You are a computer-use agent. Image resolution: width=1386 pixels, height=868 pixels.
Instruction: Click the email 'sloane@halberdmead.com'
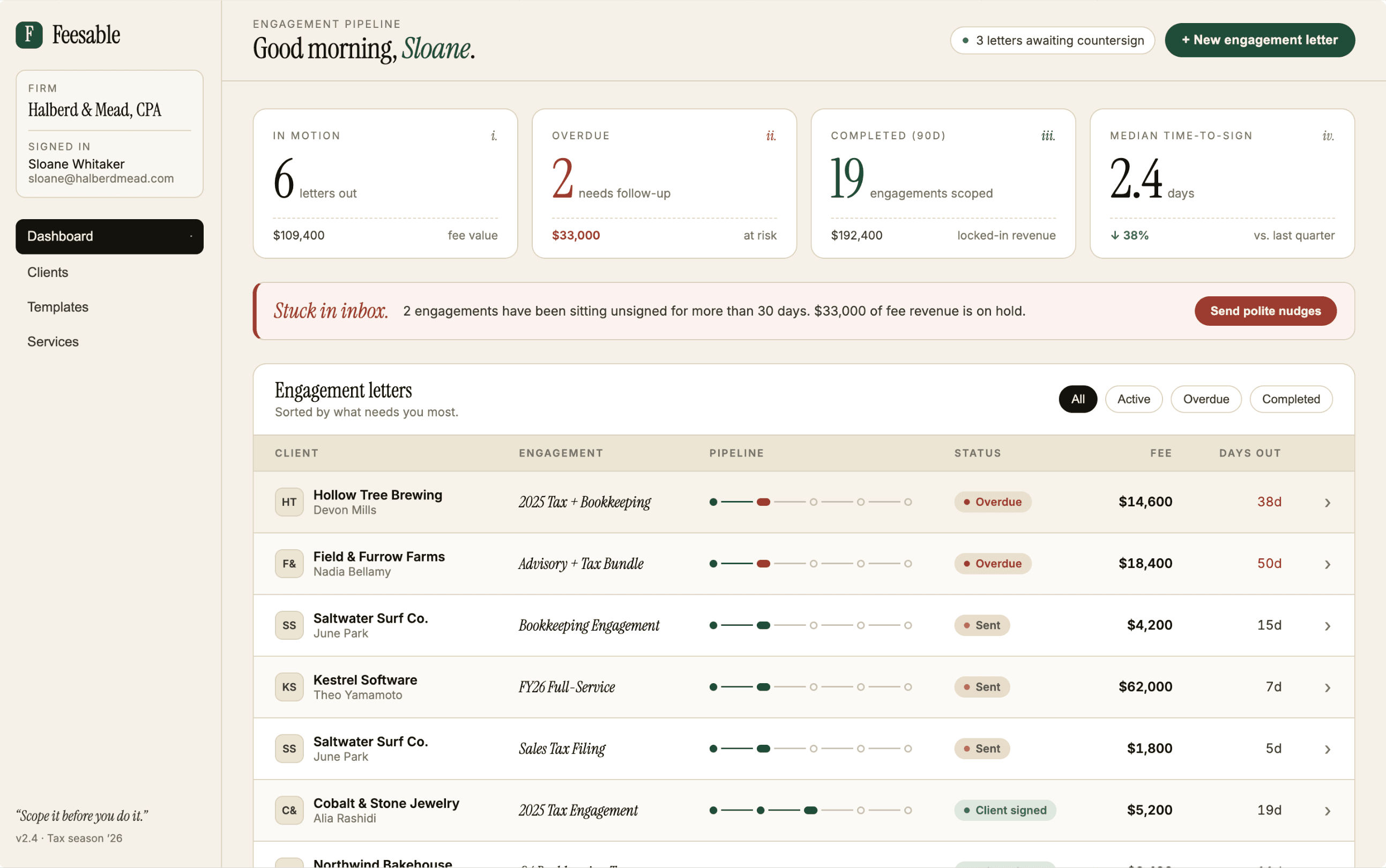[x=101, y=178]
